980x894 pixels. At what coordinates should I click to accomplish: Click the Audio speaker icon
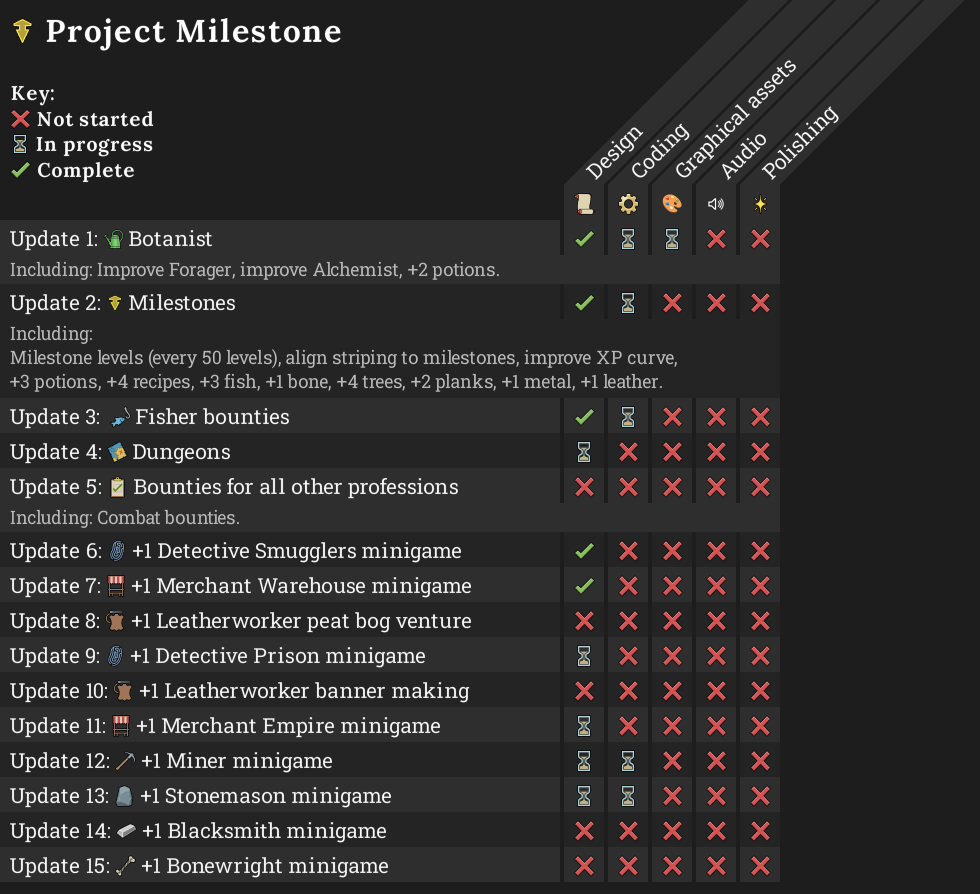click(x=716, y=204)
